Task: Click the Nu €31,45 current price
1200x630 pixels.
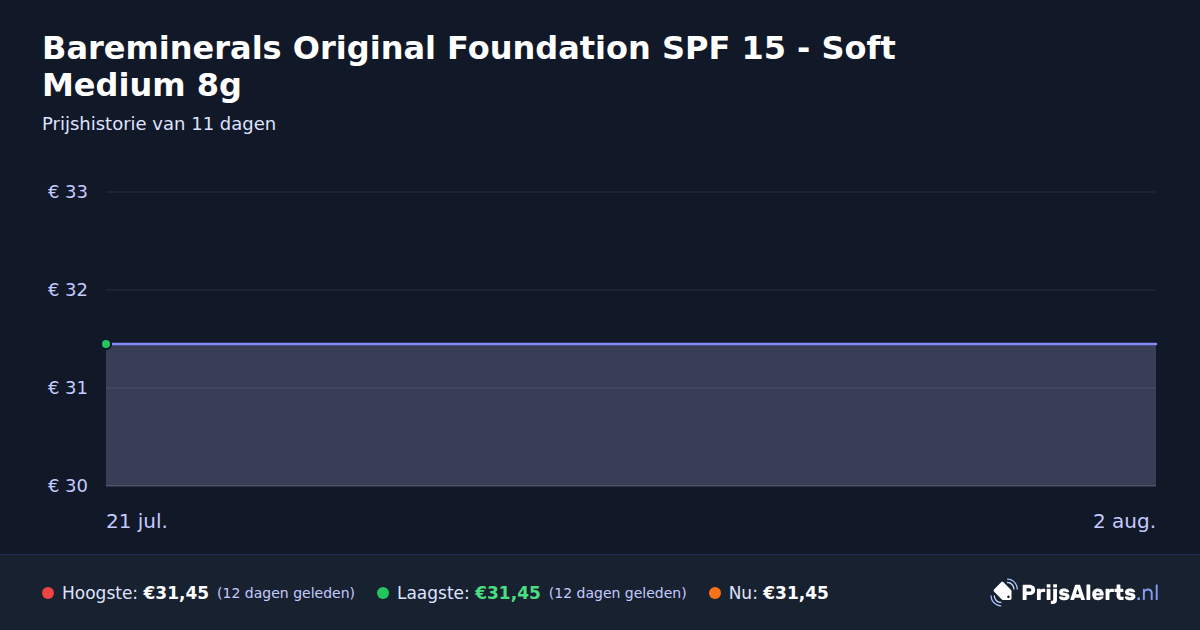Action: pyautogui.click(x=796, y=593)
